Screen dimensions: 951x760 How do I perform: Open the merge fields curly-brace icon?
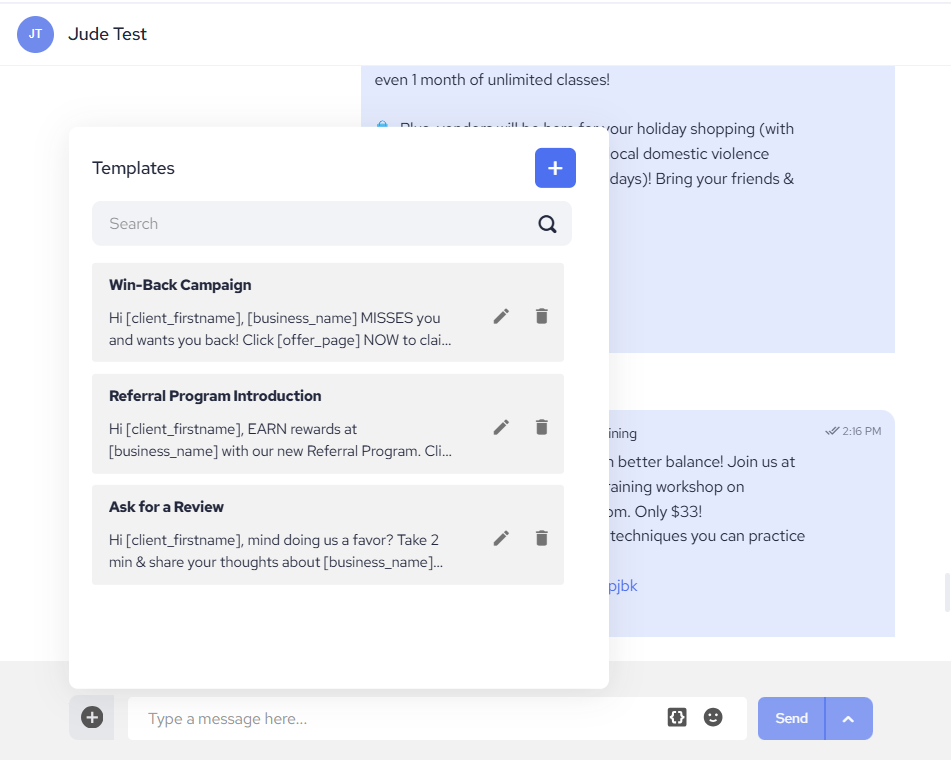tap(677, 717)
